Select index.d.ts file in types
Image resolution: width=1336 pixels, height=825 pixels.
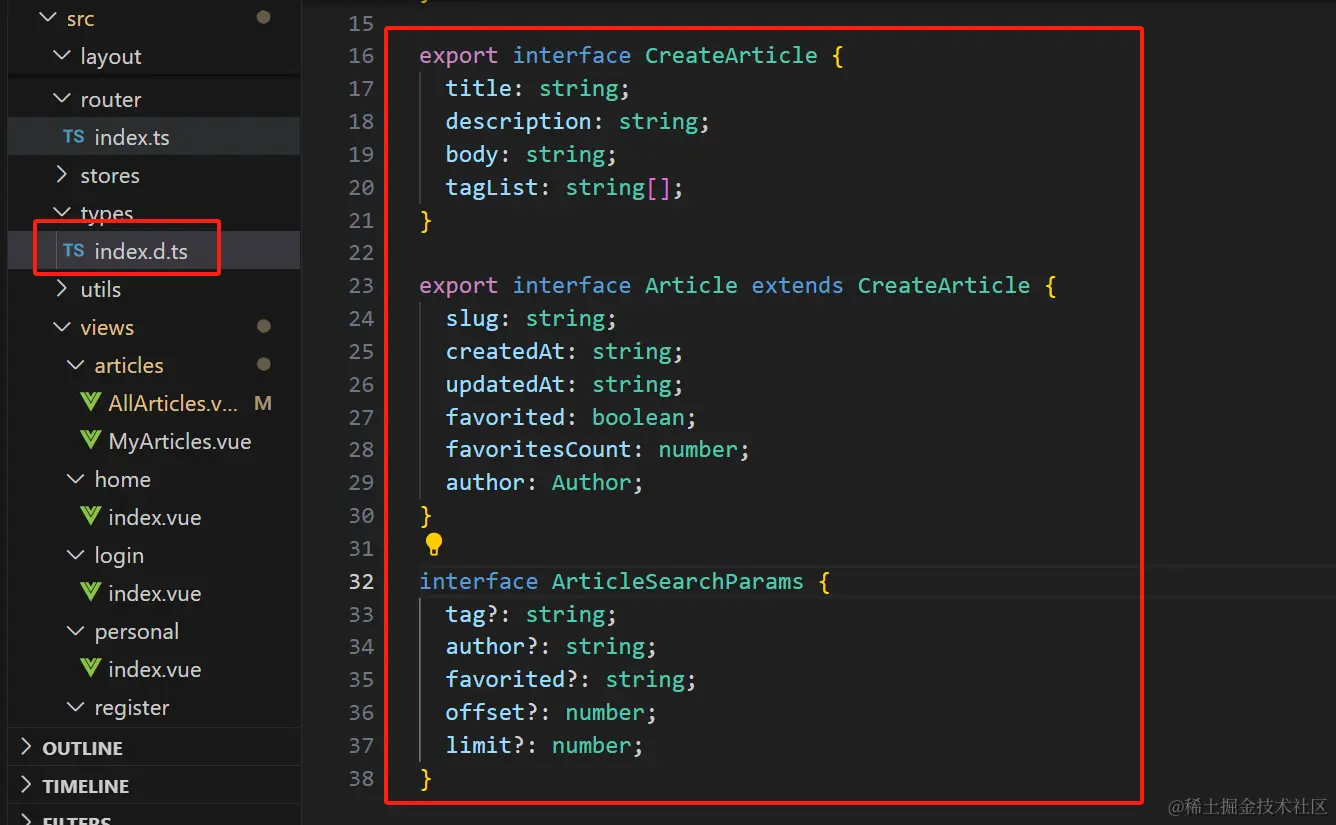(x=154, y=251)
